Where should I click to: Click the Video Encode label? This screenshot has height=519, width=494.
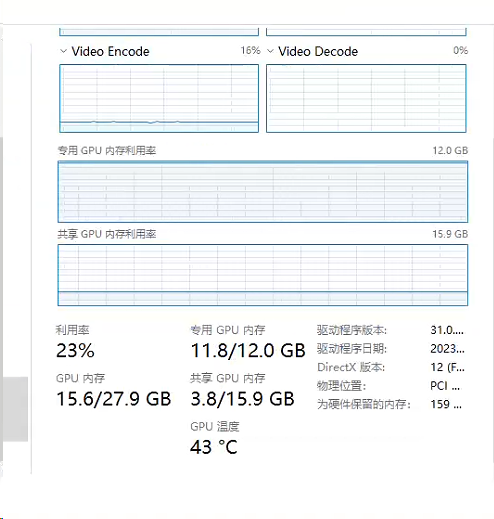[x=110, y=52]
